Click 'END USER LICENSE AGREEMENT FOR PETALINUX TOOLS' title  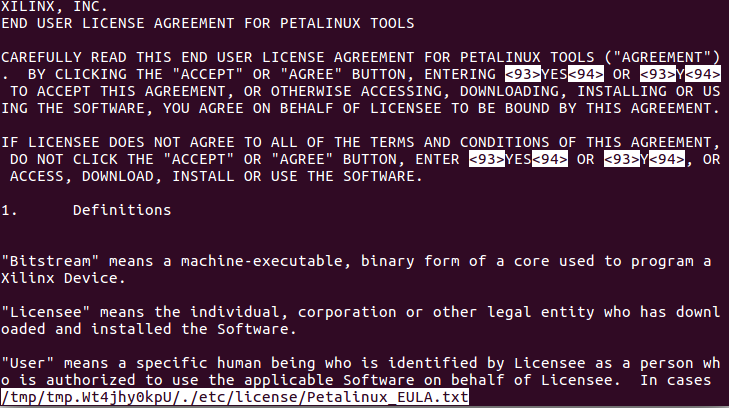207,23
